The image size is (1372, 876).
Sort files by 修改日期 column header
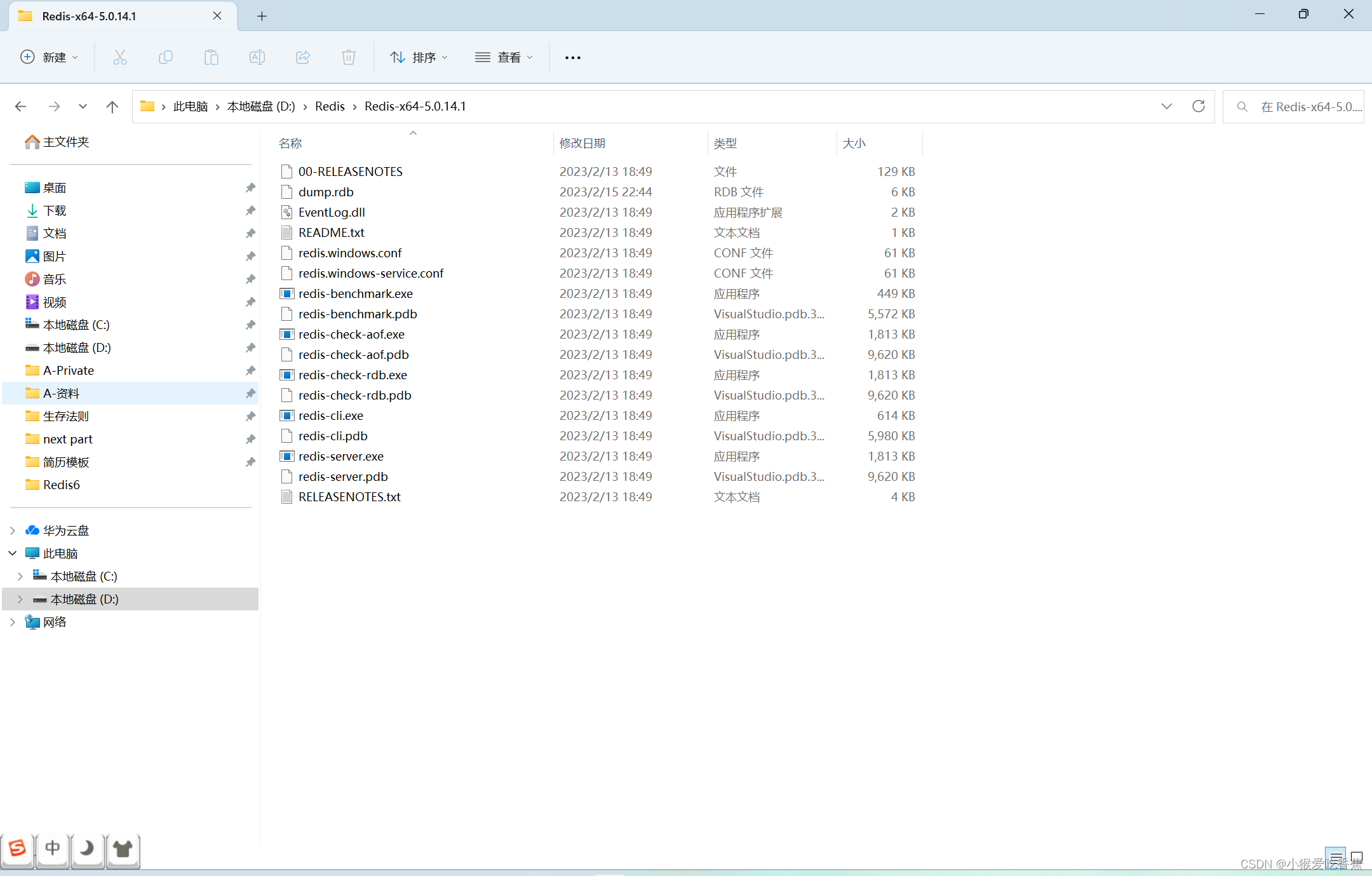pos(582,144)
